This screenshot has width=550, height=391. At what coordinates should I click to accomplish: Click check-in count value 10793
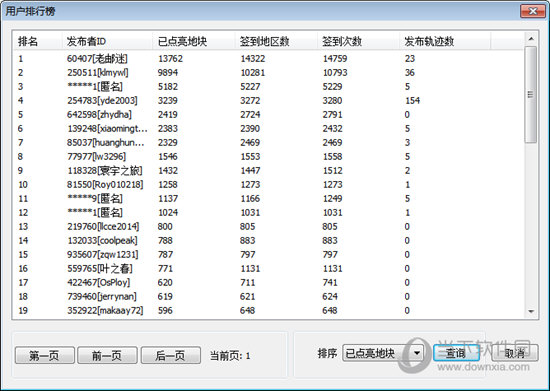click(x=335, y=73)
